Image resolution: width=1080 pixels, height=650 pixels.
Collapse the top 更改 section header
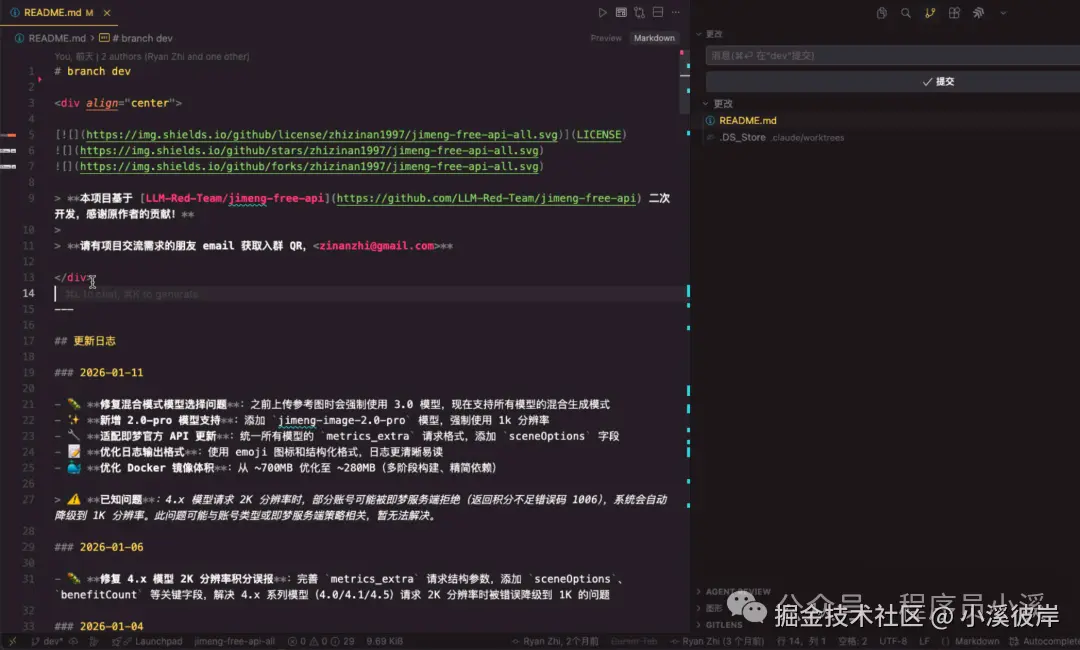(x=714, y=34)
